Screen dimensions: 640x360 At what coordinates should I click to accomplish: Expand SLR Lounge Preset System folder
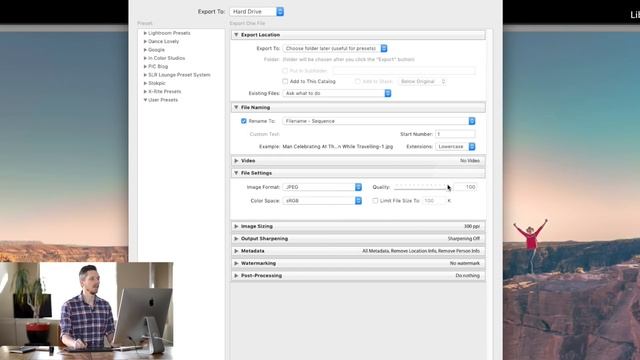click(145, 75)
